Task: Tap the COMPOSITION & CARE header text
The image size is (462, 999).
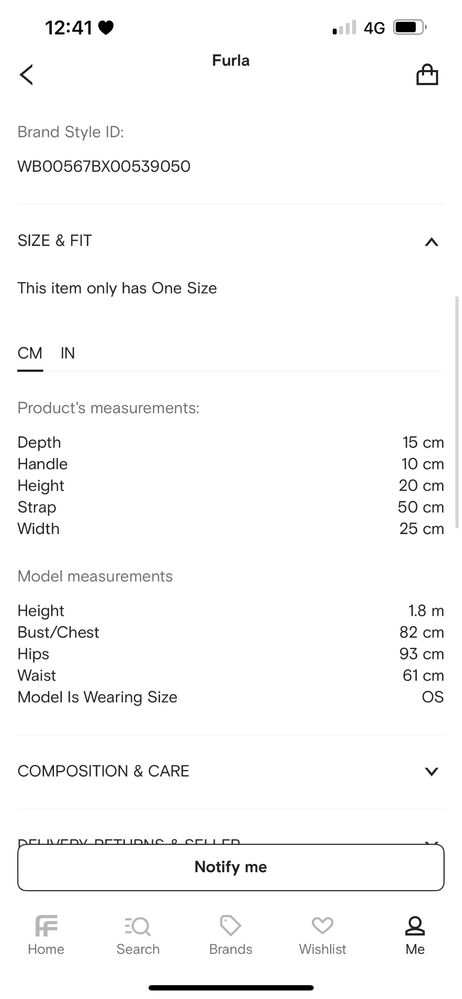Action: (x=103, y=772)
